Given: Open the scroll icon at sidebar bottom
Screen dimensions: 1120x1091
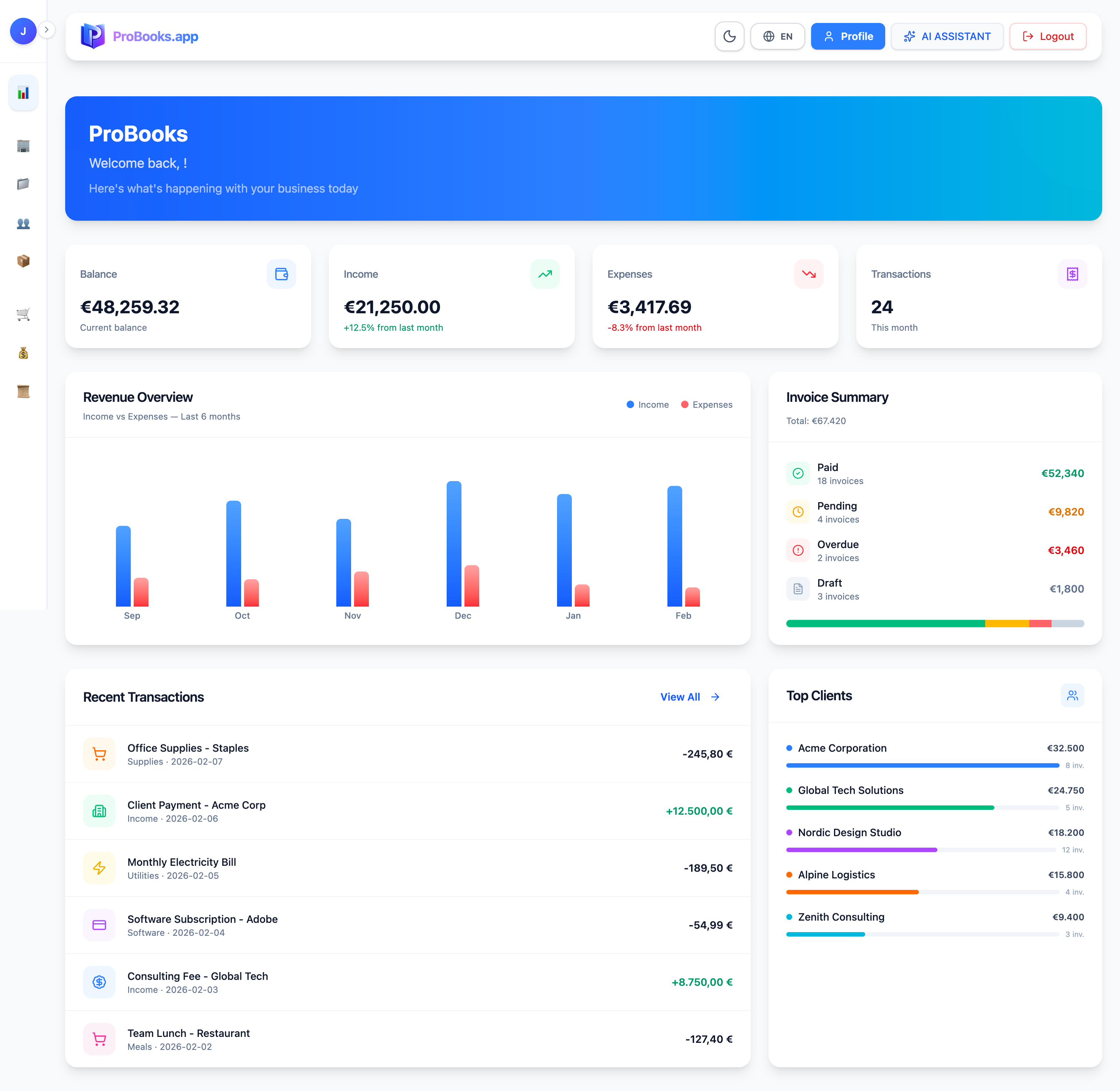Looking at the screenshot, I should click(23, 391).
